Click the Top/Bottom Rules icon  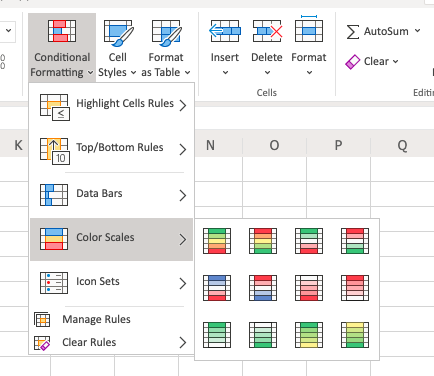click(x=55, y=151)
